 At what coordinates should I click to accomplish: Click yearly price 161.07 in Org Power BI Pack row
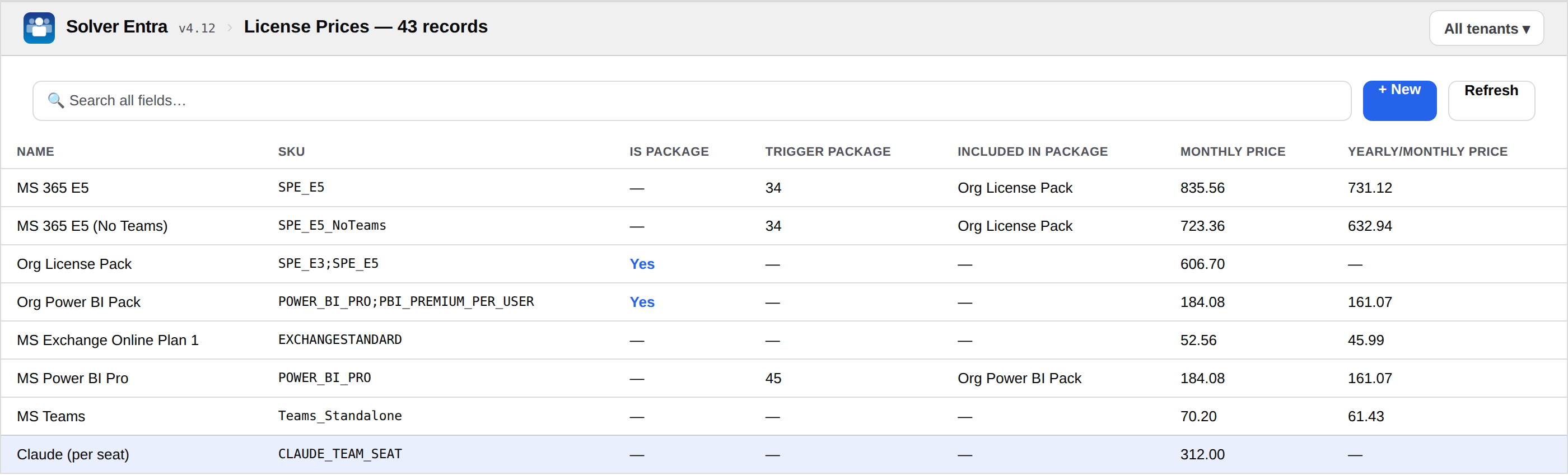pos(1369,302)
